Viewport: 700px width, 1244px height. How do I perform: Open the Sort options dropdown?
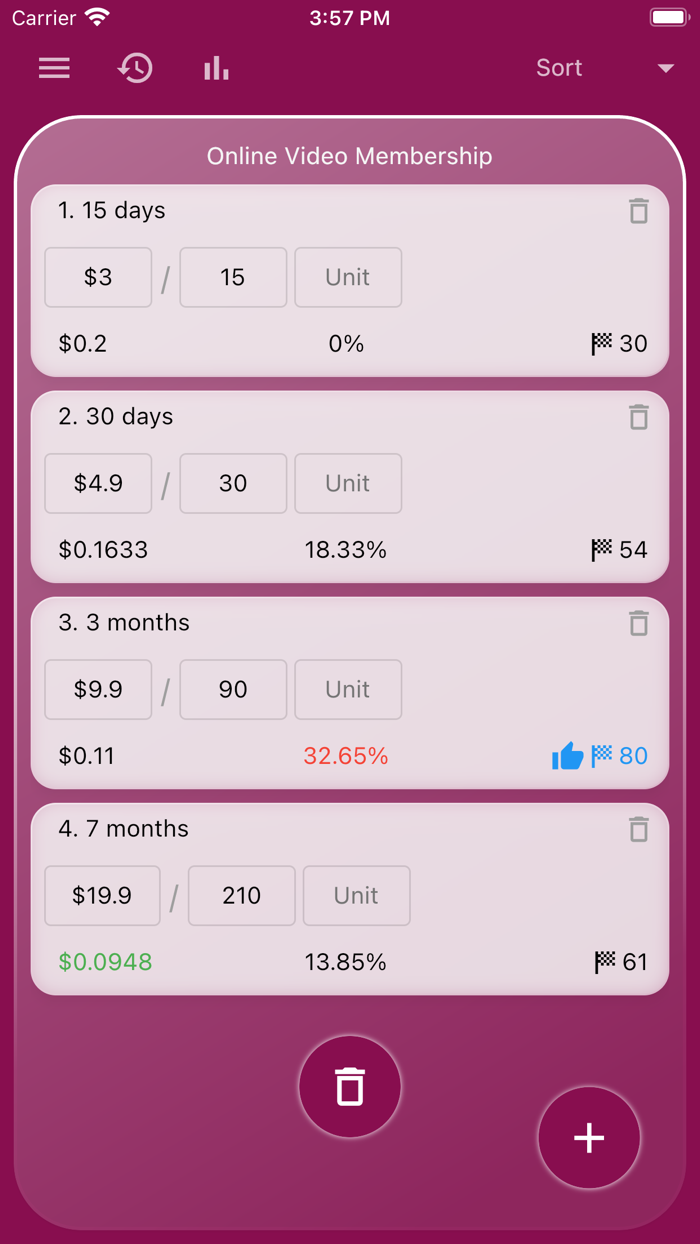click(559, 68)
